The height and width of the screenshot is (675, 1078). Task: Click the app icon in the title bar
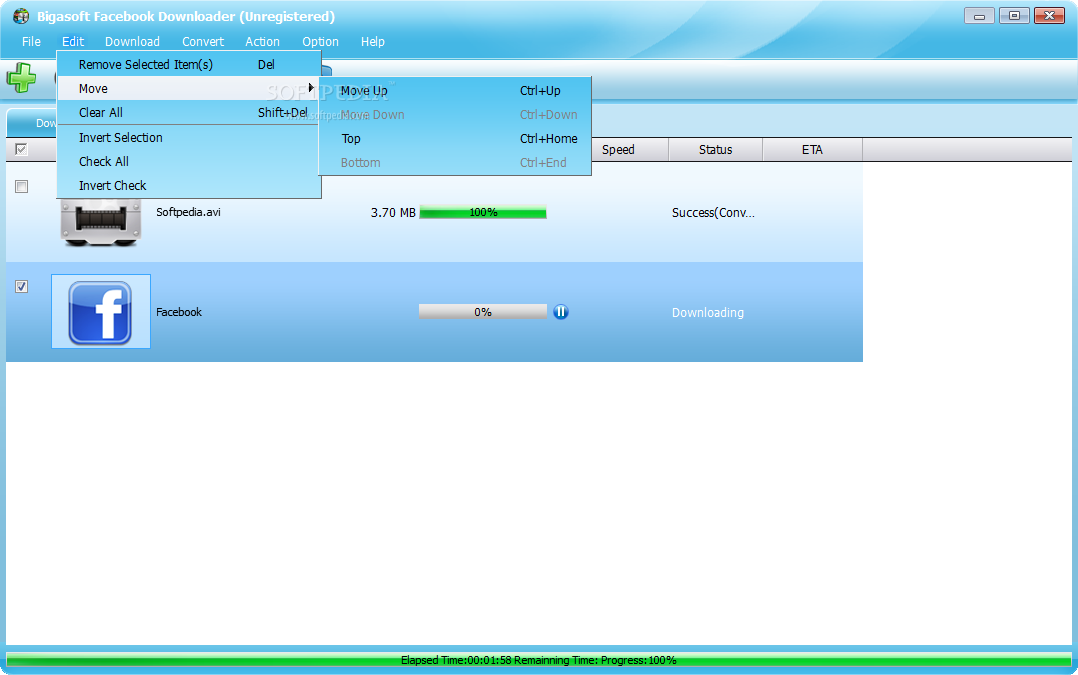(x=21, y=16)
